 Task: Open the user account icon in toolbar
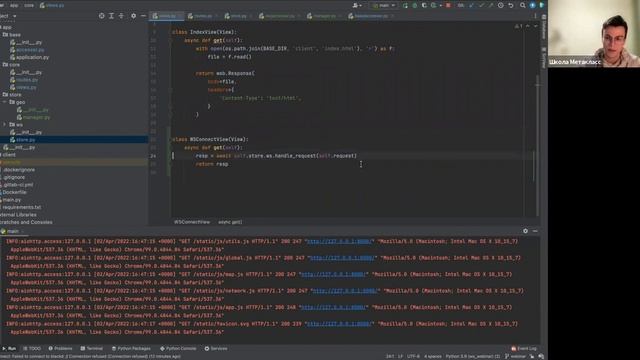355,5
